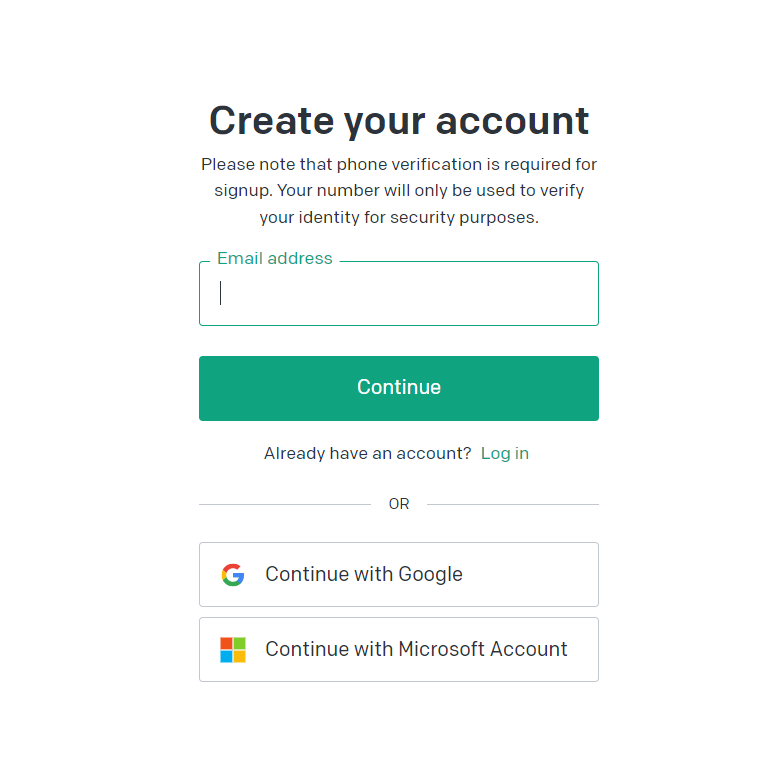767x773 pixels.
Task: Click the word account in the heading
Action: [x=513, y=121]
